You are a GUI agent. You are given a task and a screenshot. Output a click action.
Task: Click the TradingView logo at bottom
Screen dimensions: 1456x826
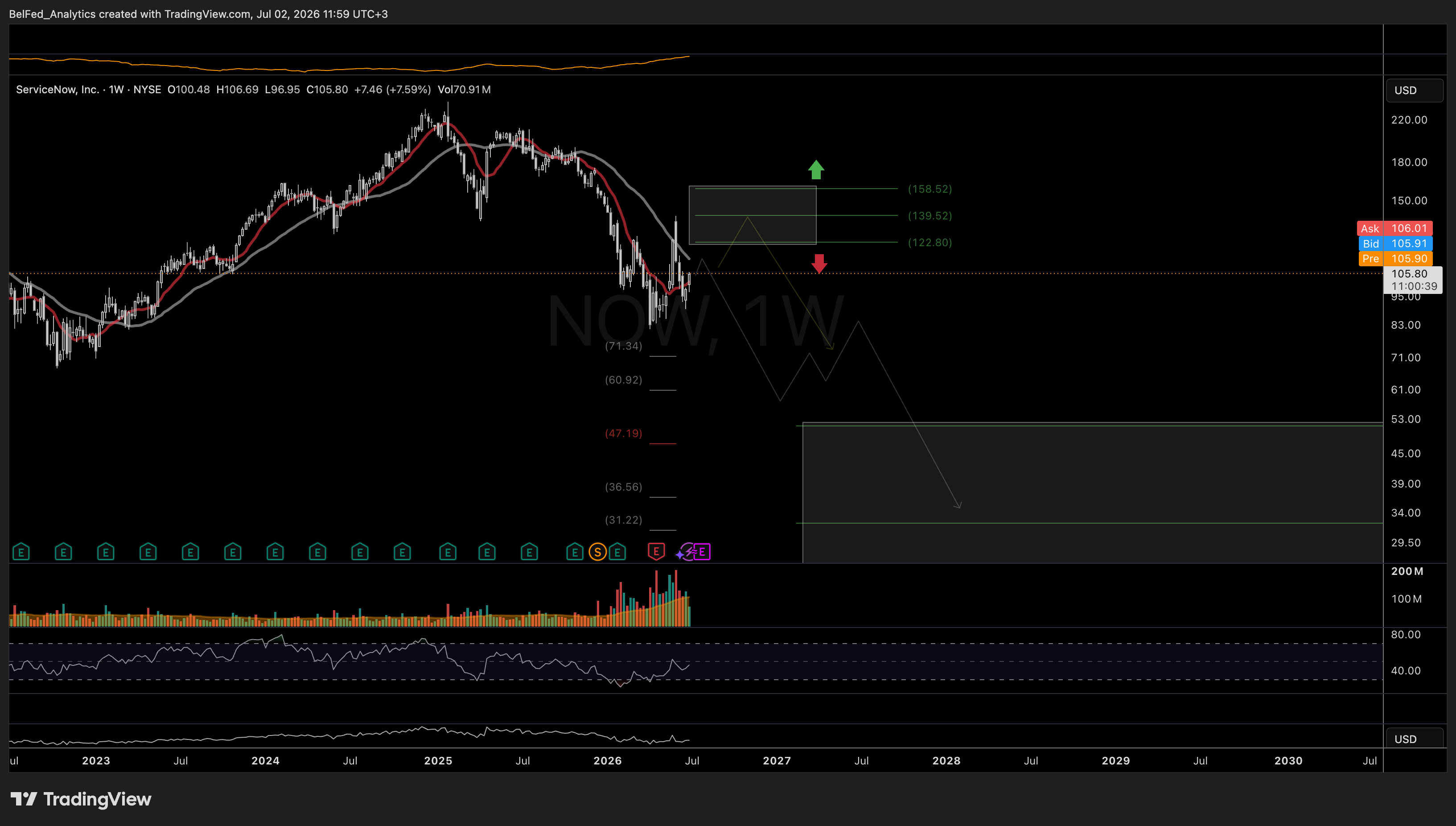(x=81, y=799)
